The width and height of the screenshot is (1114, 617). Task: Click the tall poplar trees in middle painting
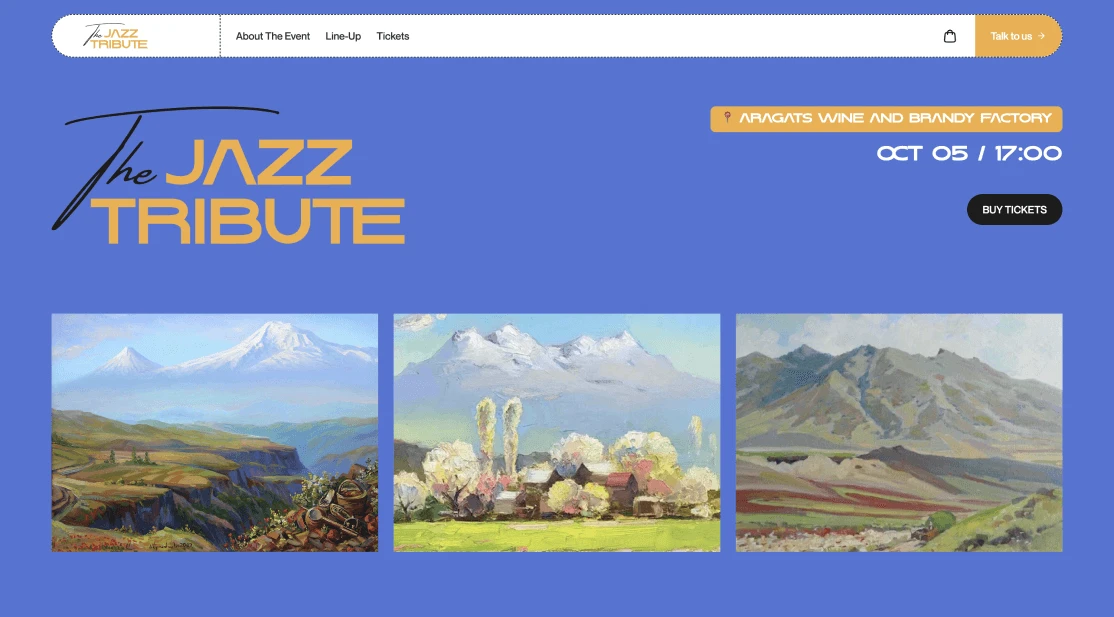point(499,434)
